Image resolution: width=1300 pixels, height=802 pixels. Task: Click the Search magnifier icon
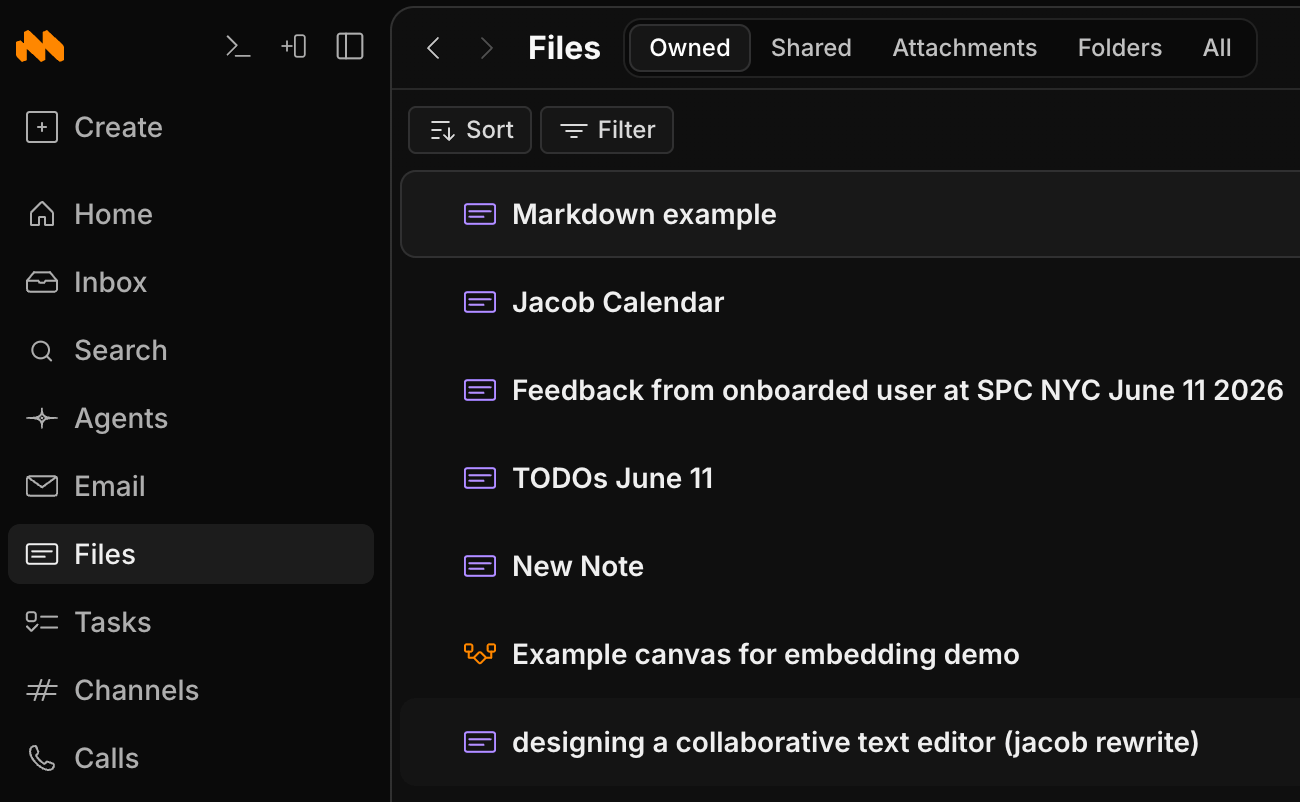[x=41, y=351]
